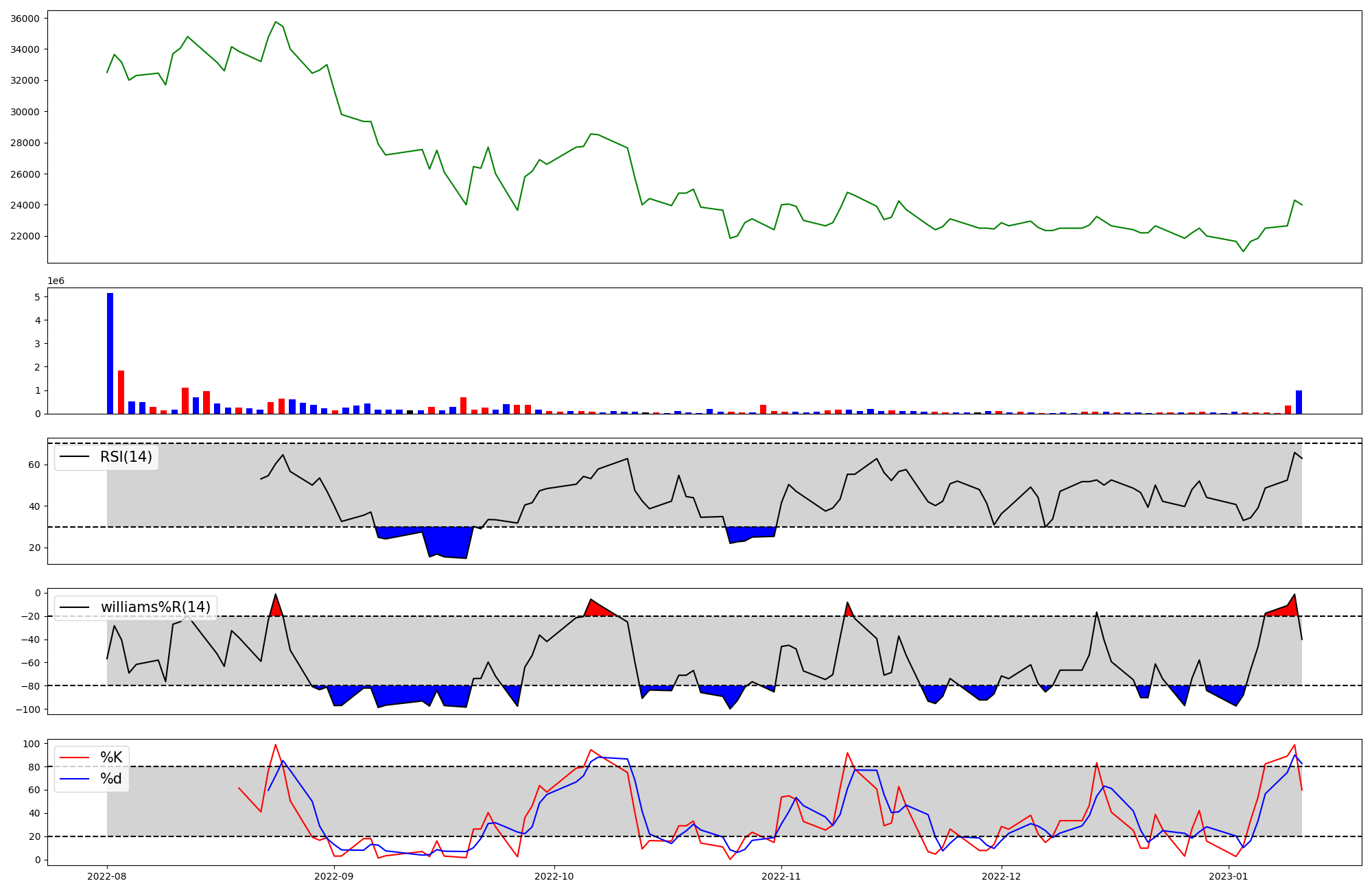Select the 2022-11 x-axis date label
Image resolution: width=1372 pixels, height=892 pixels.
pos(781,876)
